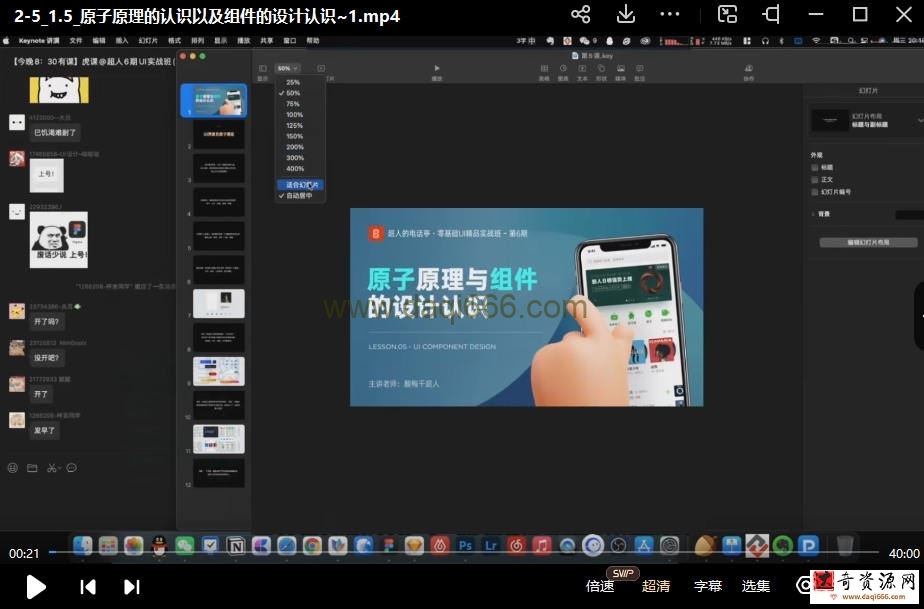
Task: Select slide 11 thumbnail in navigator
Action: pos(219,439)
